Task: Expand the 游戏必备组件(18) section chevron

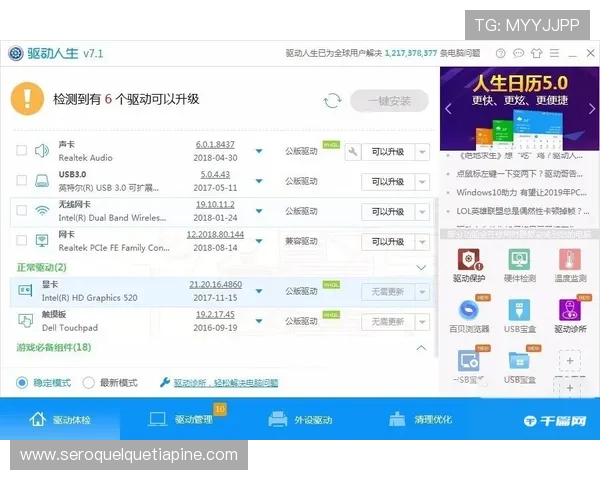Action: 421,348
